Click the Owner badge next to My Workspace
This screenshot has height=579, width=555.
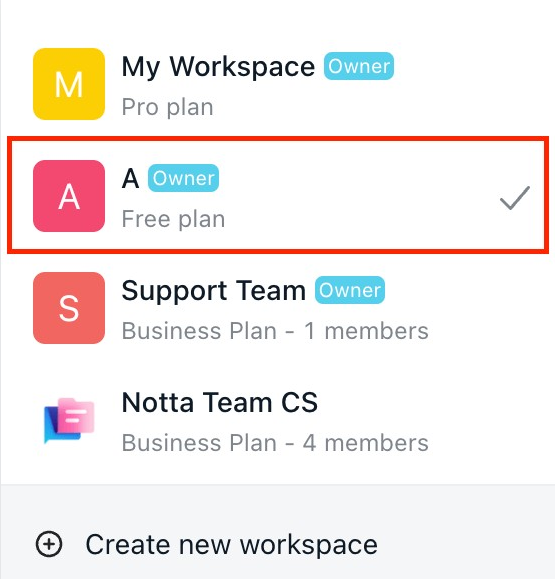[359, 66]
